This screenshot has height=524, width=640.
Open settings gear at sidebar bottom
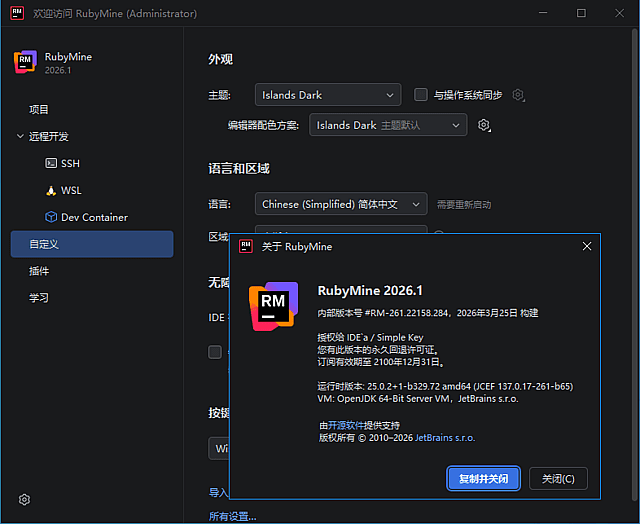click(25, 499)
